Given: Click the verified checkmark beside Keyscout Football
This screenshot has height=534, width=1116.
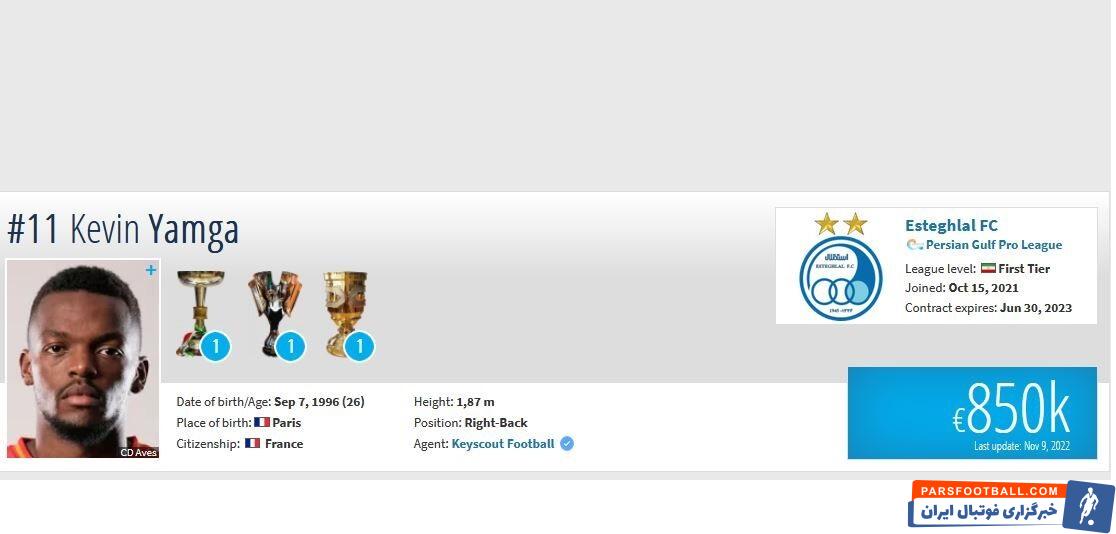Looking at the screenshot, I should tap(567, 444).
